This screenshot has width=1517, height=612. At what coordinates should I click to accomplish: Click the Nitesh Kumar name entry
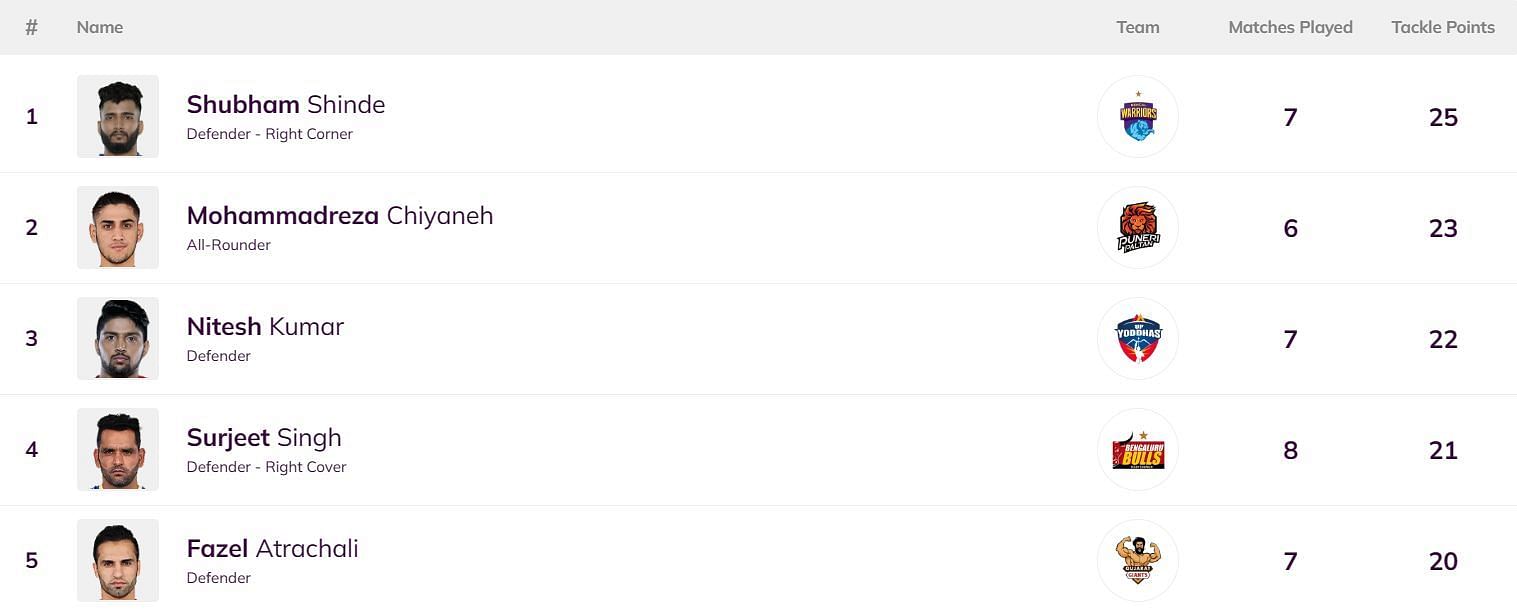pyautogui.click(x=265, y=326)
